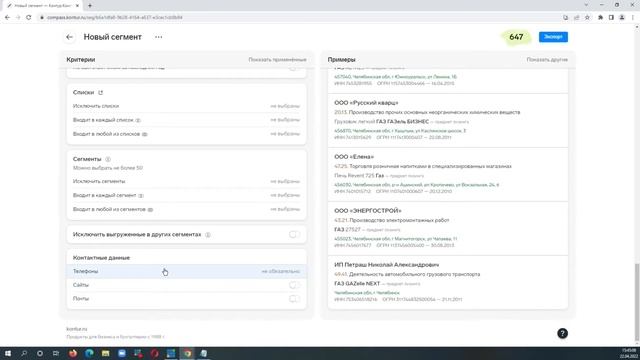Open the Входит в любой из списков selector
Viewport: 640px width, 360px height.
[x=186, y=134]
